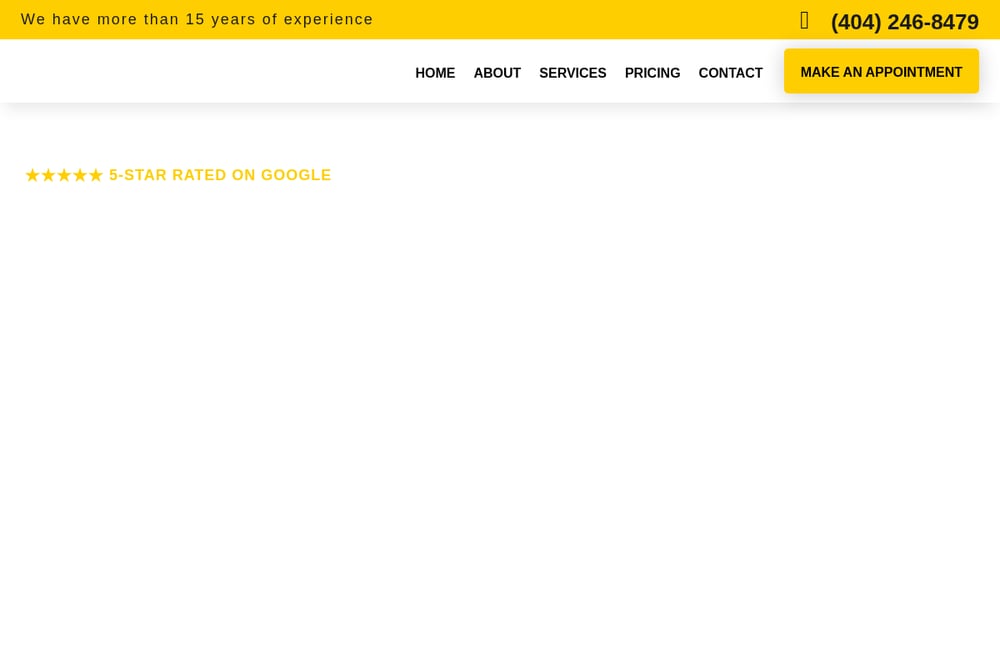Image resolution: width=1000 pixels, height=667 pixels.
Task: Click the fourth star in the rating row
Action: 80,175
